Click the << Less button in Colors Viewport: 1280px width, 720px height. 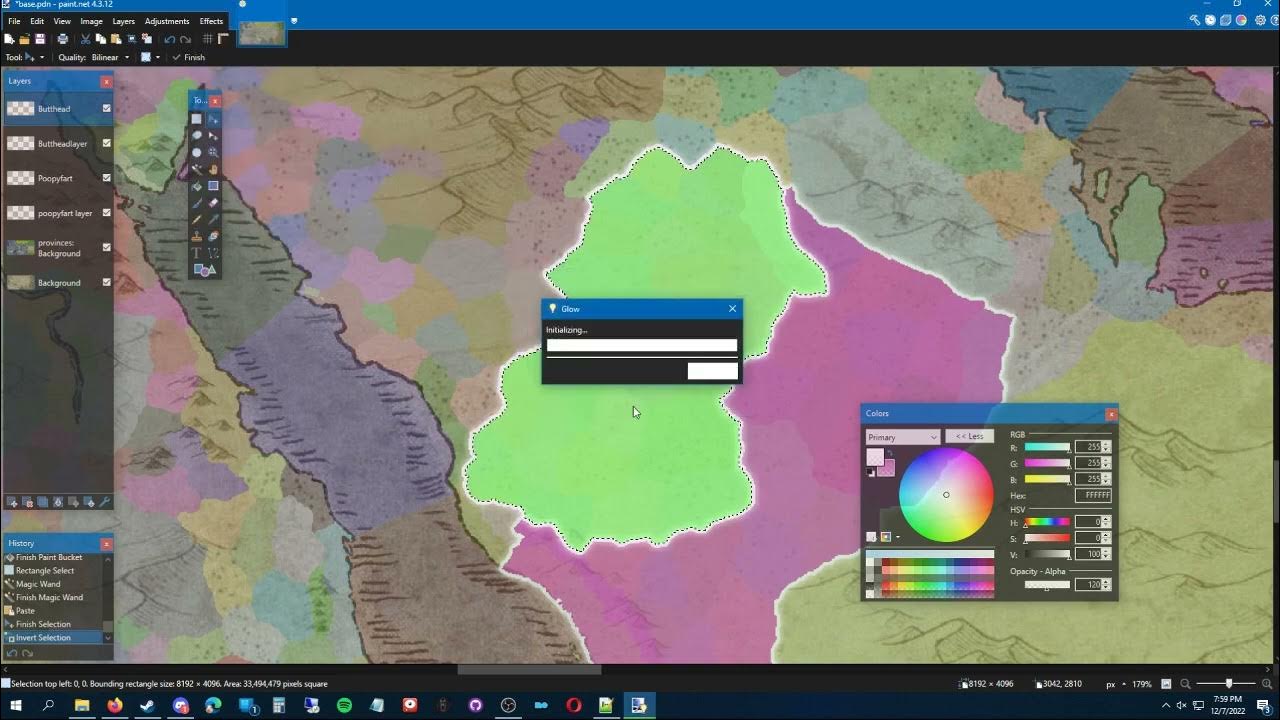[969, 436]
